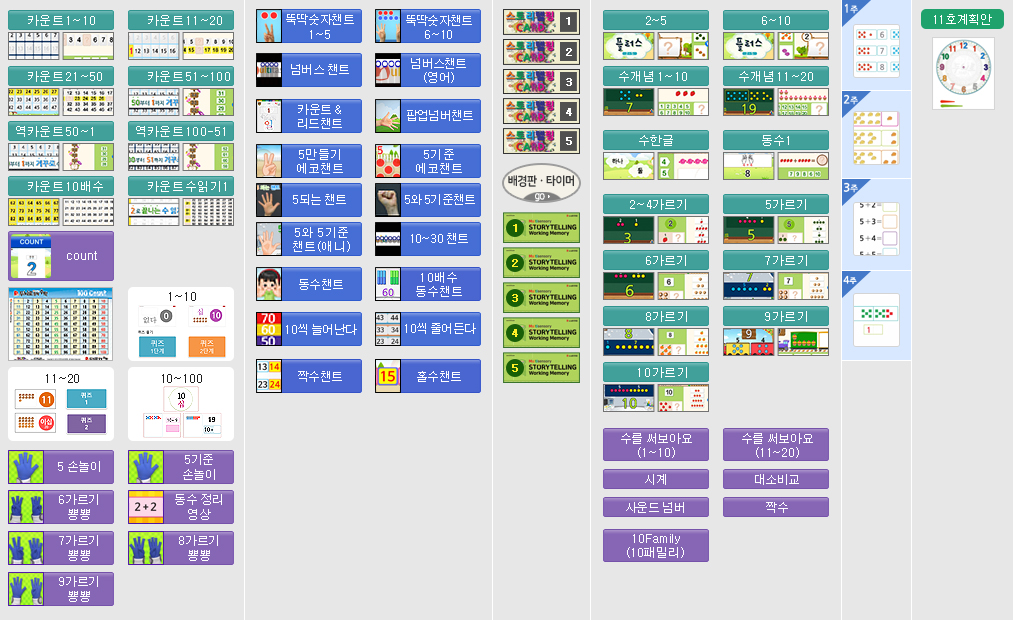Open the 역카운트 100~51 category
The height and width of the screenshot is (620, 1013).
pos(181,131)
